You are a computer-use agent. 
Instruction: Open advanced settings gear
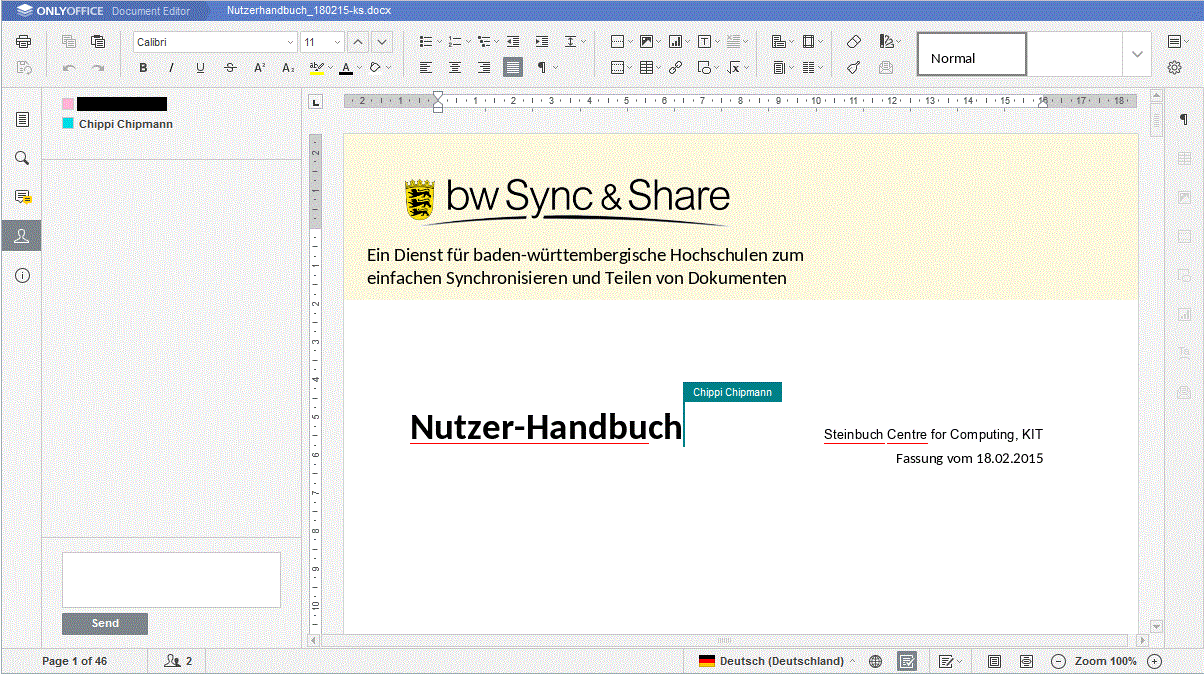pyautogui.click(x=1175, y=68)
